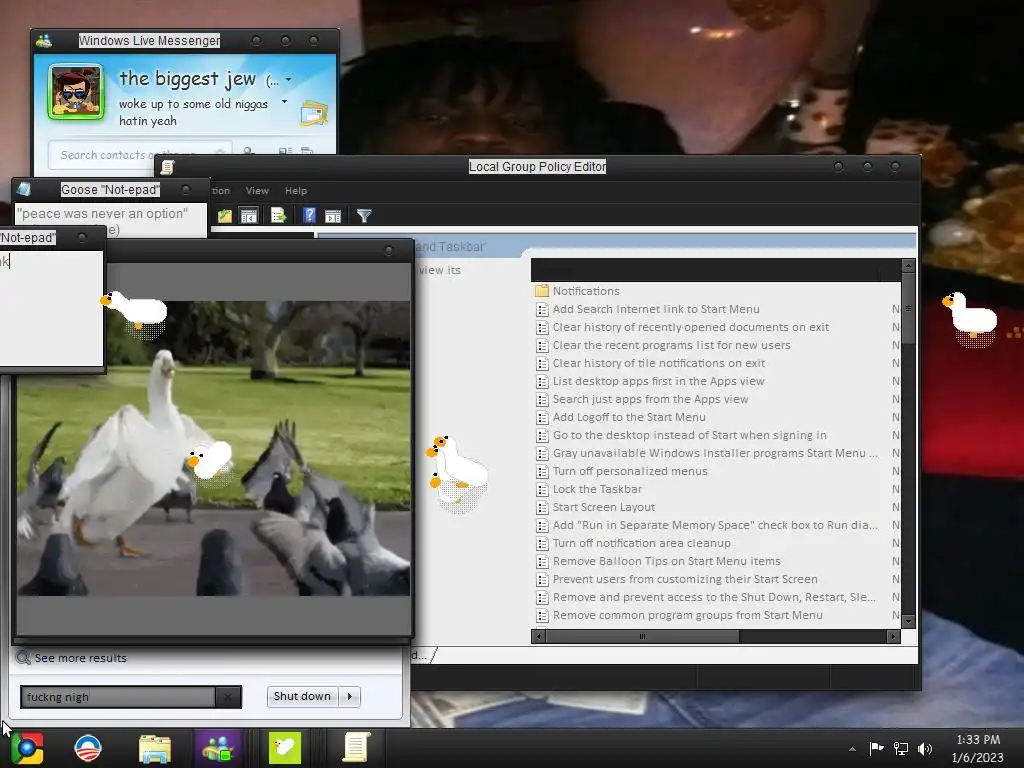This screenshot has width=1024, height=768.
Task: Click the Export List toolbar icon
Action: click(x=279, y=216)
